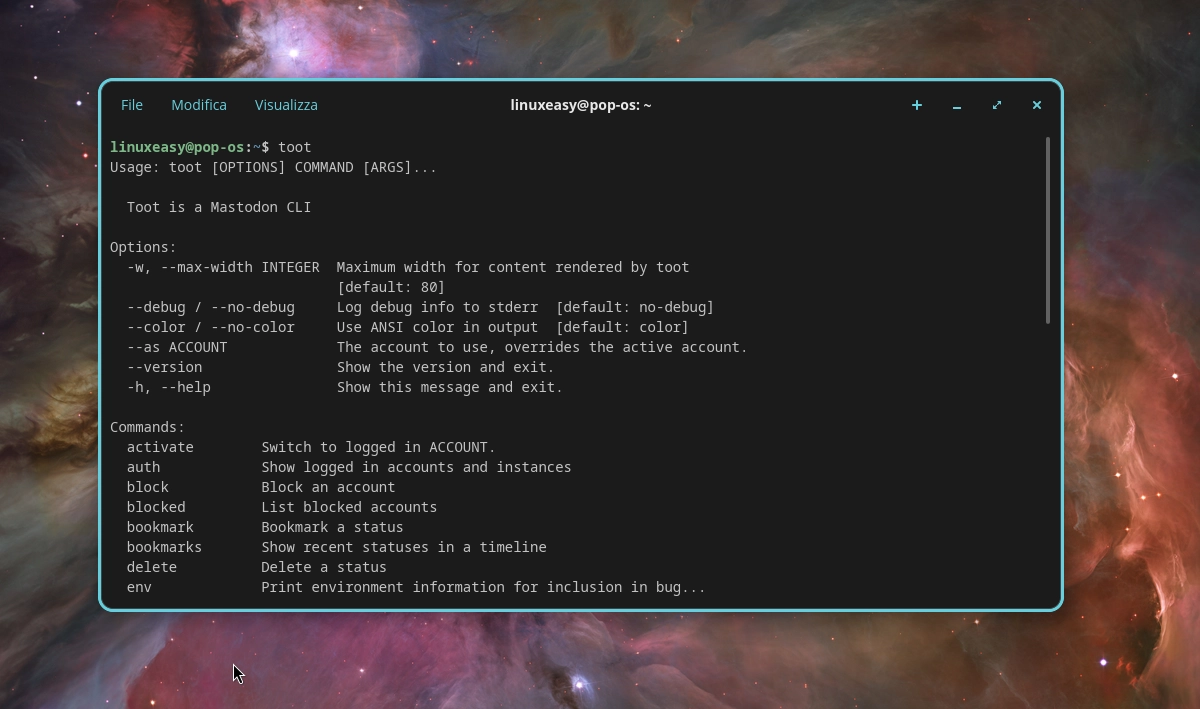Viewport: 1200px width, 709px height.
Task: Click 'Switch to logged in ACCOUNT.' description
Action: [379, 447]
